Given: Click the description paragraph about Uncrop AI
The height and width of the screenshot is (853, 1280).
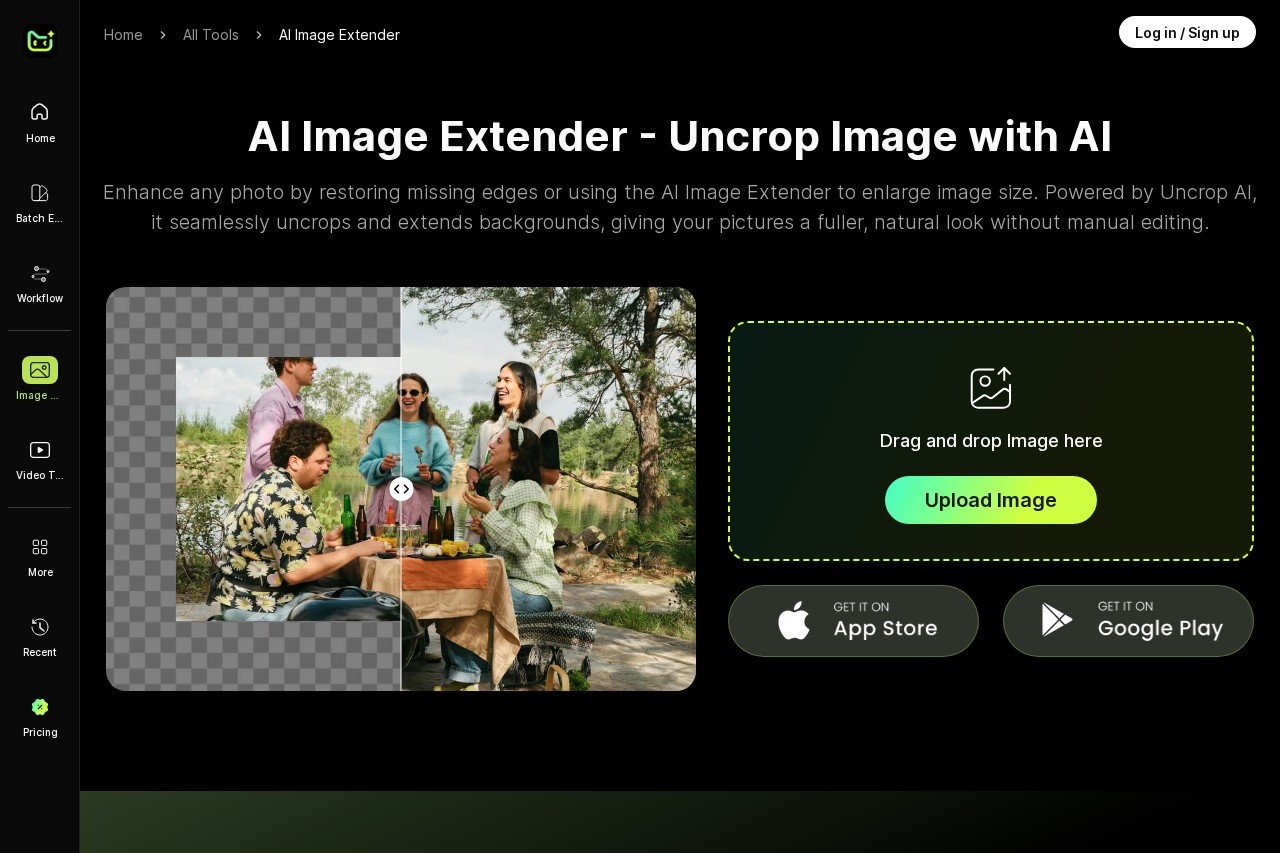Looking at the screenshot, I should tap(680, 207).
